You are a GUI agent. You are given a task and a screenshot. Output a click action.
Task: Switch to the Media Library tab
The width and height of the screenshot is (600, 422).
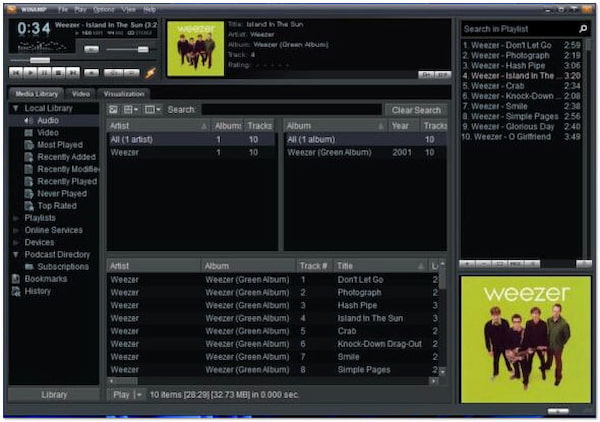(36, 94)
